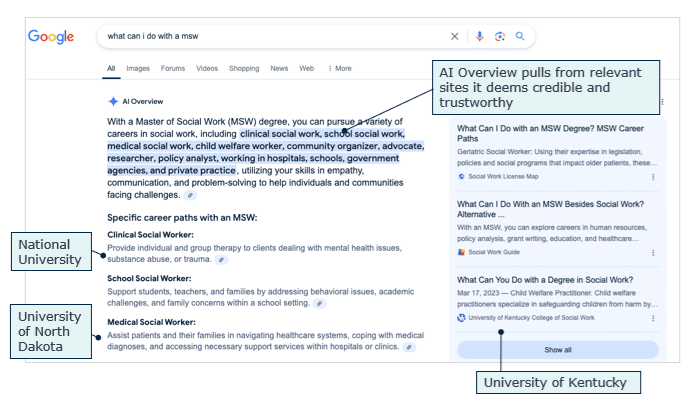Open options menu for University of Kentucky result
The image size is (692, 408).
pos(653,318)
